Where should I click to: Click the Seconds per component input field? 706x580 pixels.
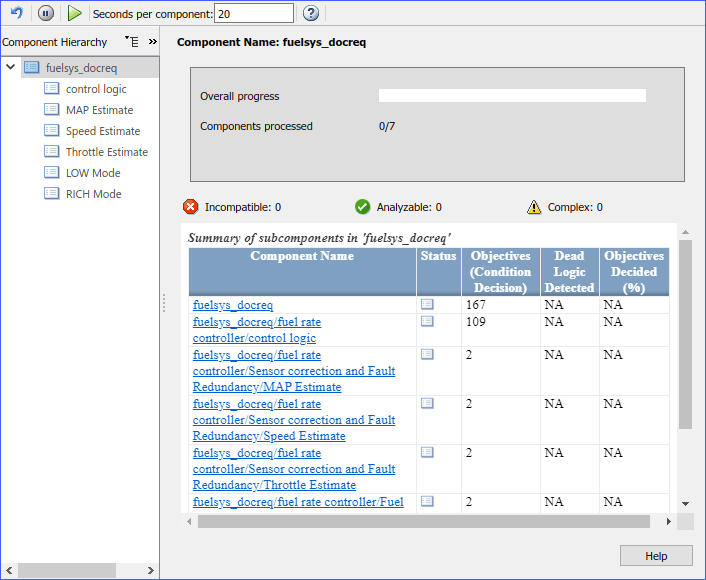coord(254,13)
